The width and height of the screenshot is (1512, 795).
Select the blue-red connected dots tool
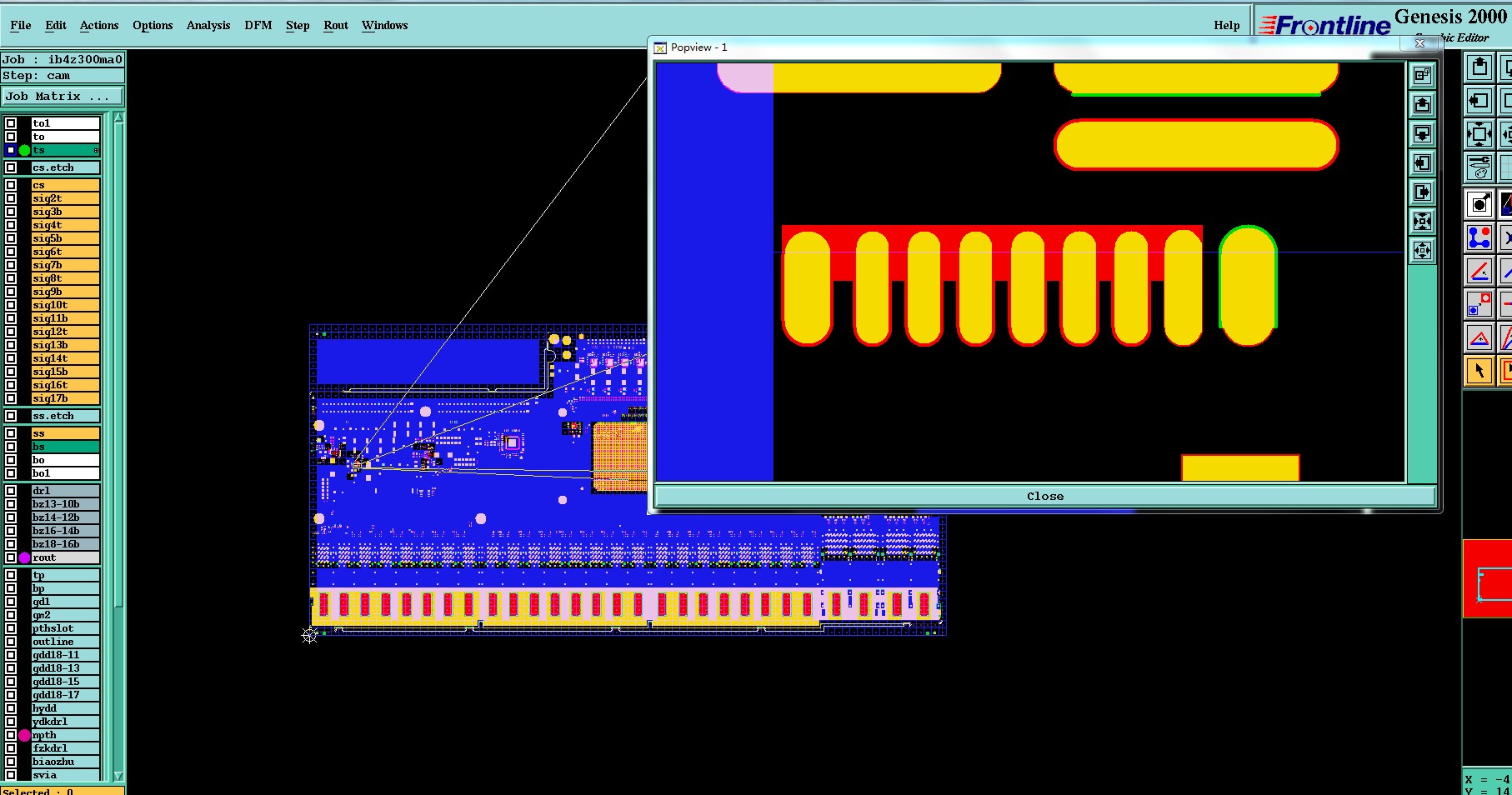click(x=1479, y=237)
